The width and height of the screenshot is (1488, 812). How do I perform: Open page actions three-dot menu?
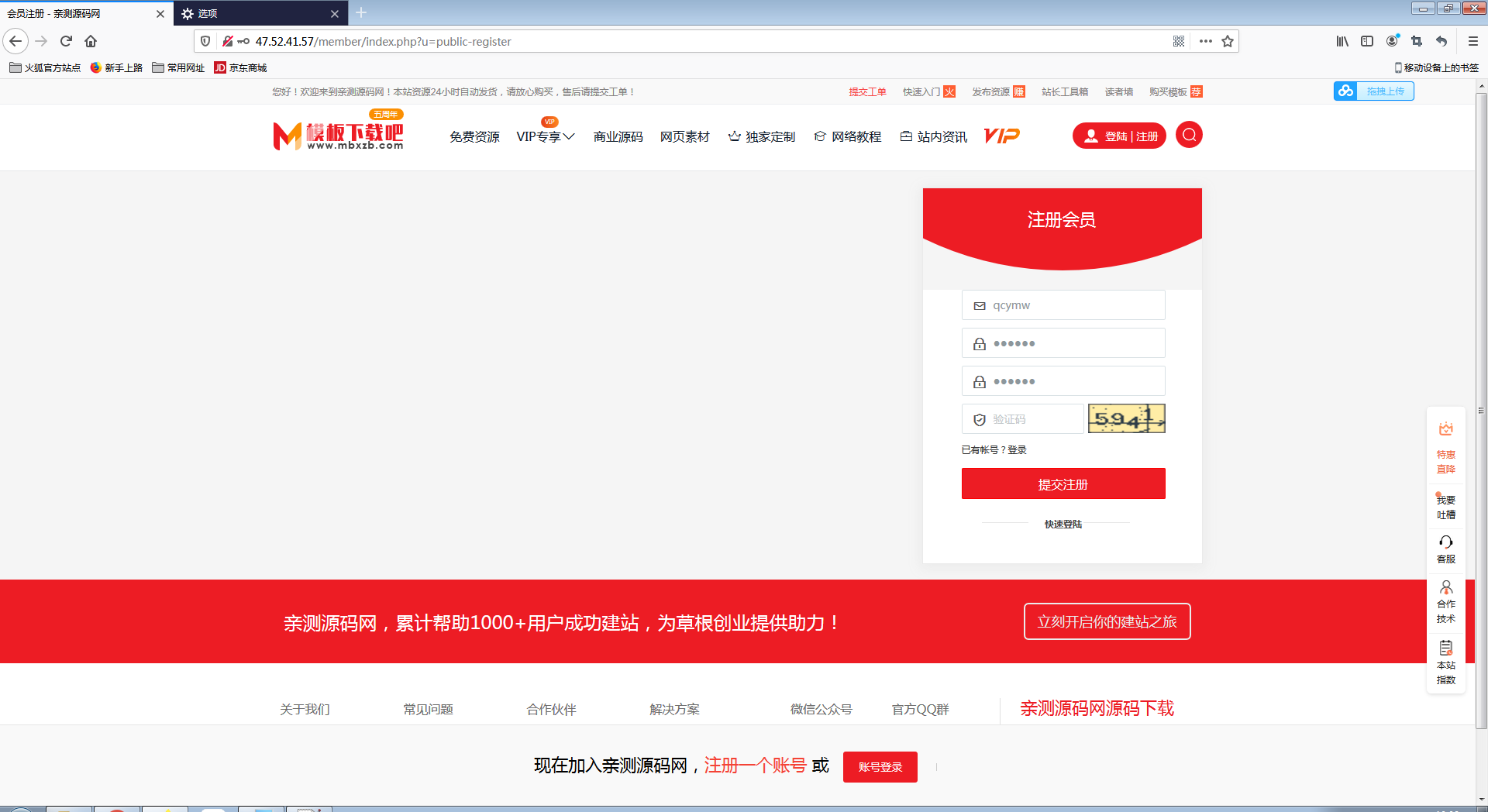pos(1205,41)
